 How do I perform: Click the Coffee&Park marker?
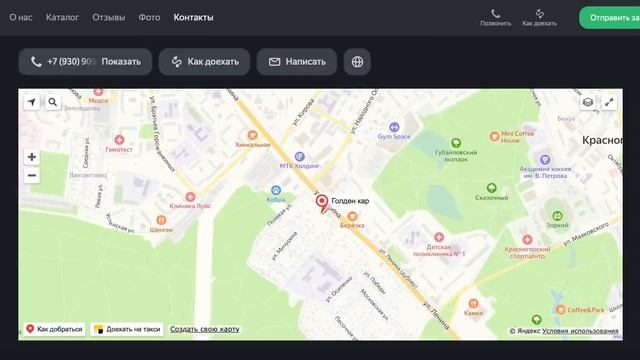coord(561,310)
